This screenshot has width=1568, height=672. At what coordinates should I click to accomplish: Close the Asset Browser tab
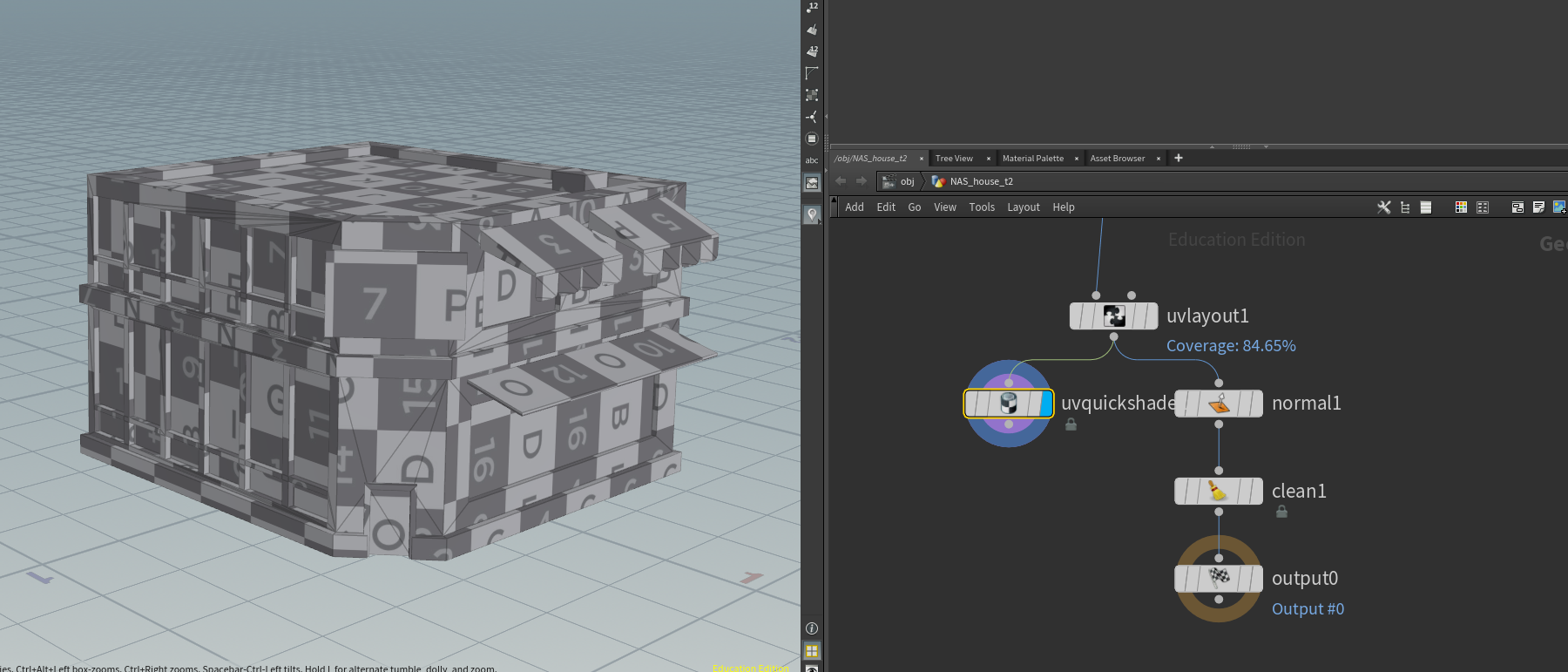tap(1159, 159)
